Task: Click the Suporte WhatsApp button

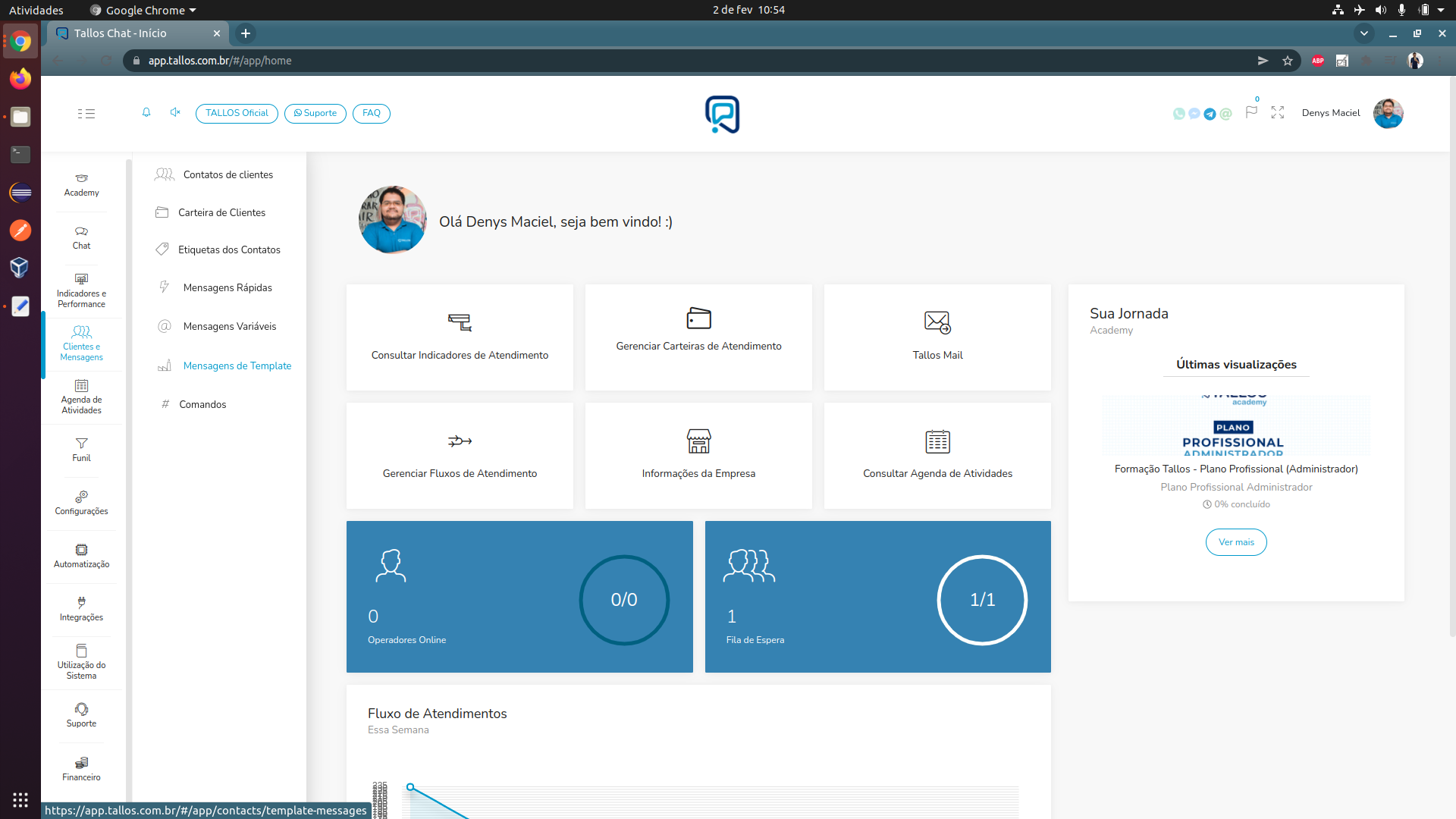Action: [x=315, y=113]
